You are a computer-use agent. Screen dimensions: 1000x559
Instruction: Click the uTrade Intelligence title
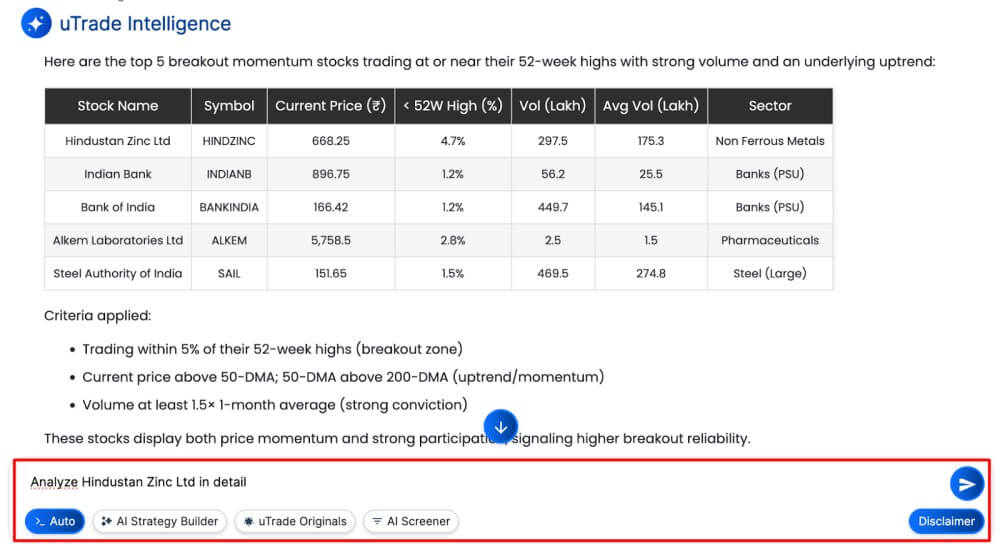(x=145, y=24)
